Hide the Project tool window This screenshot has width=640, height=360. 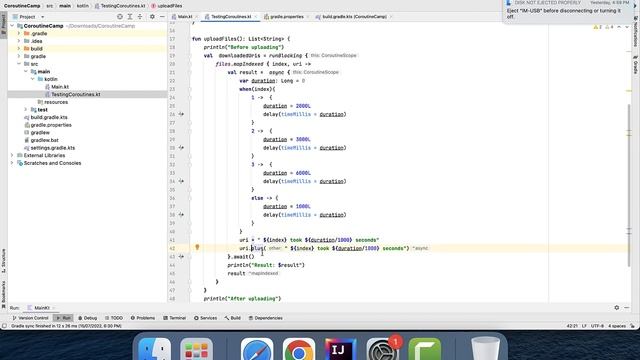(x=162, y=17)
